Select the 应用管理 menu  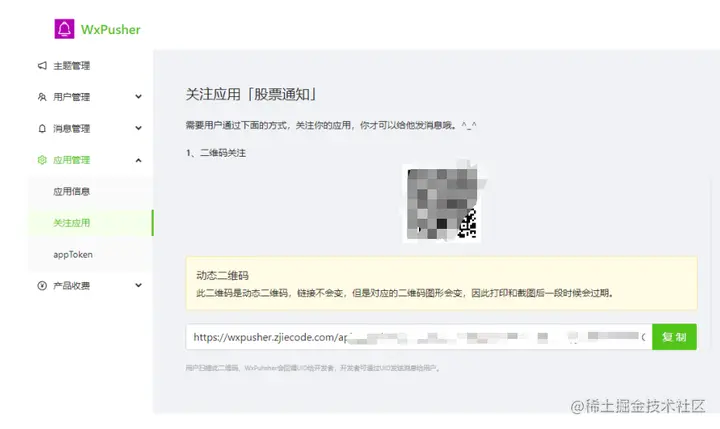click(72, 160)
